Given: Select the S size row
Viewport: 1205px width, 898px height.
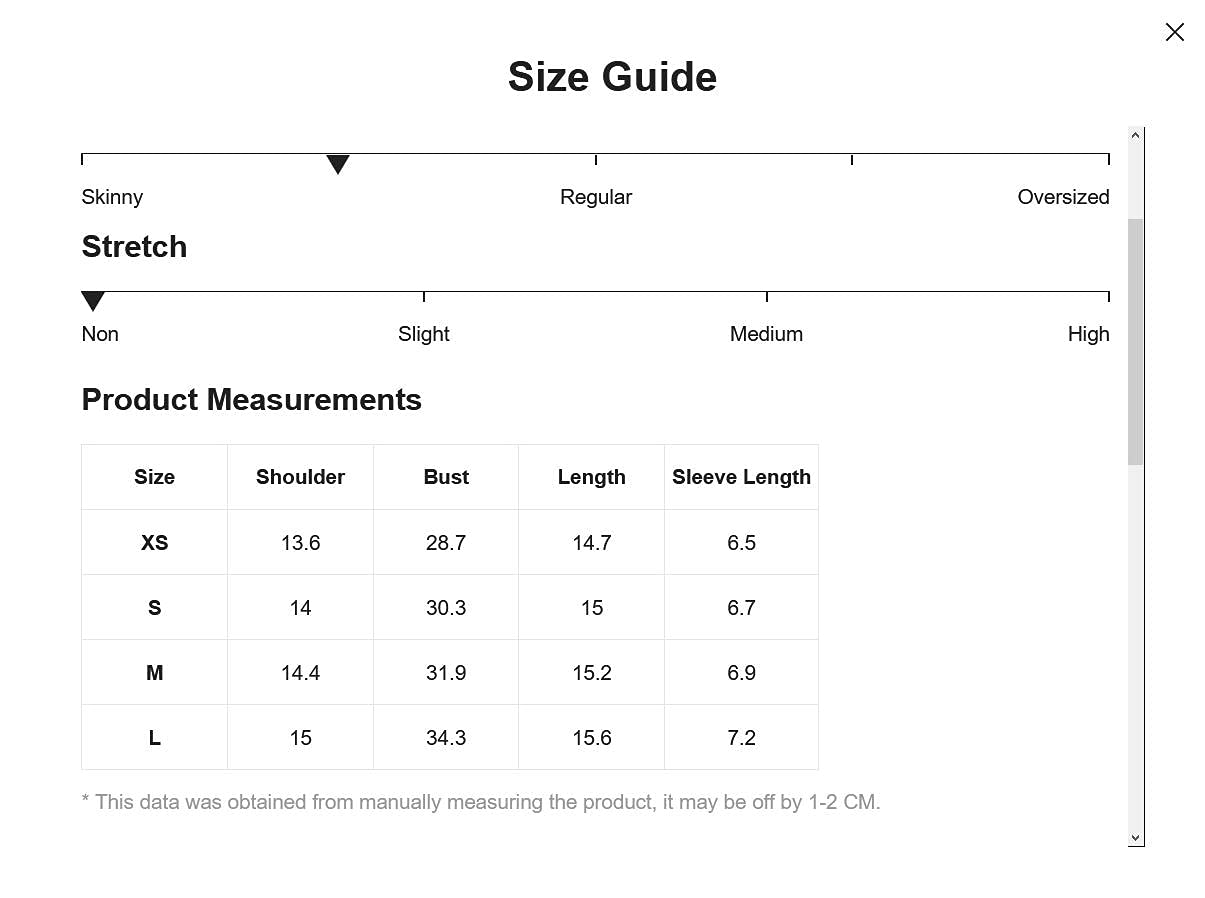Looking at the screenshot, I should click(154, 608).
